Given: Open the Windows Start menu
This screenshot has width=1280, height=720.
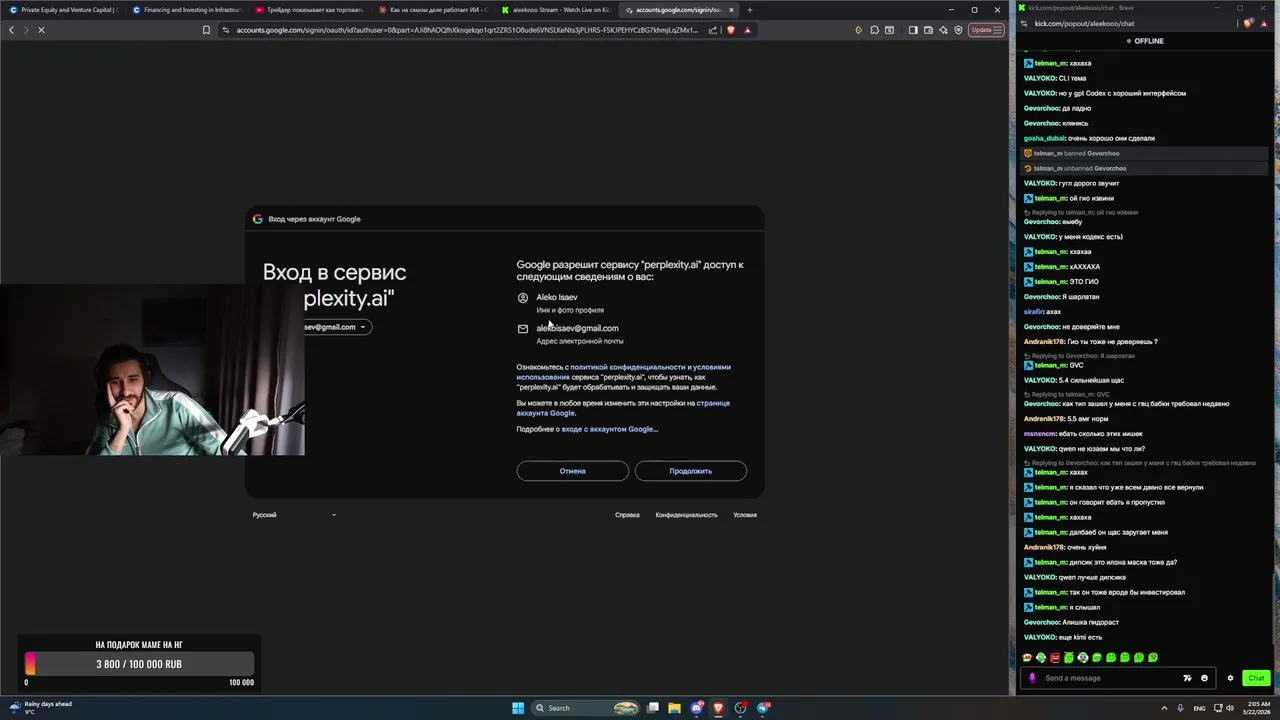Looking at the screenshot, I should tap(518, 708).
